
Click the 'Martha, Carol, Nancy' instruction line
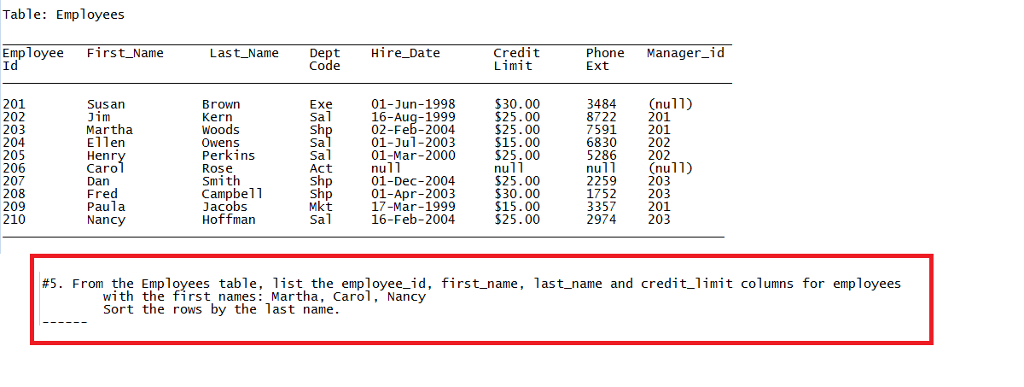264,297
